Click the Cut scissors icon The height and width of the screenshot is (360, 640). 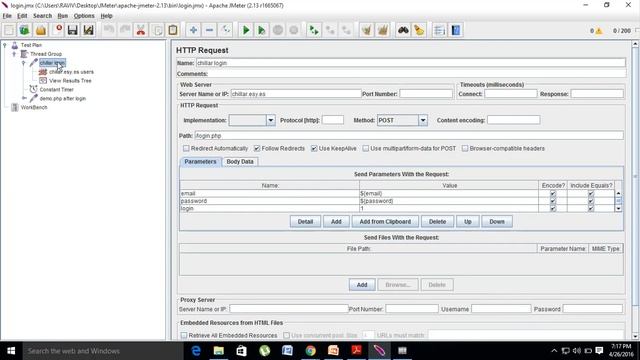pos(141,30)
